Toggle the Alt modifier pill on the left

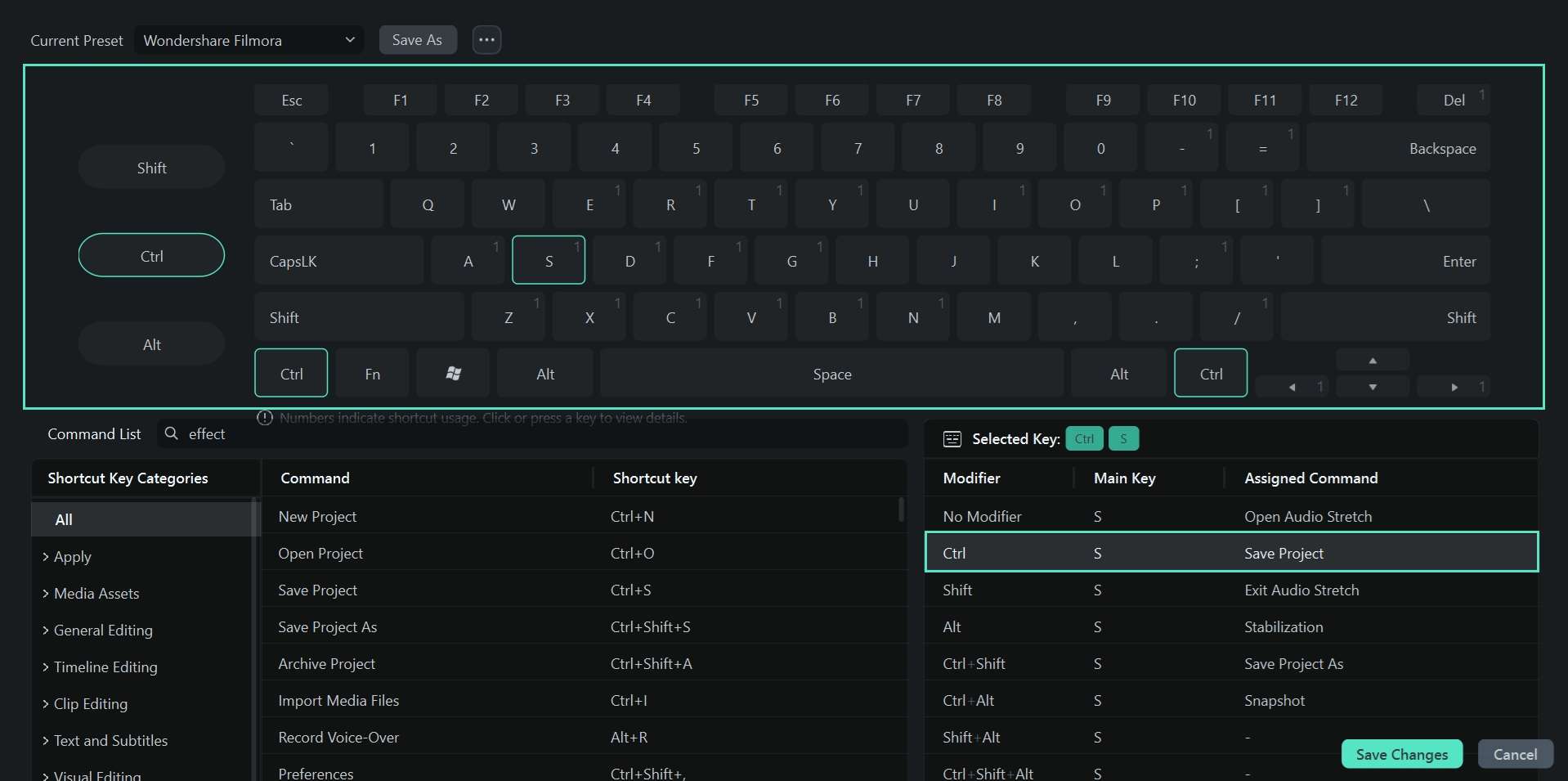tap(151, 344)
